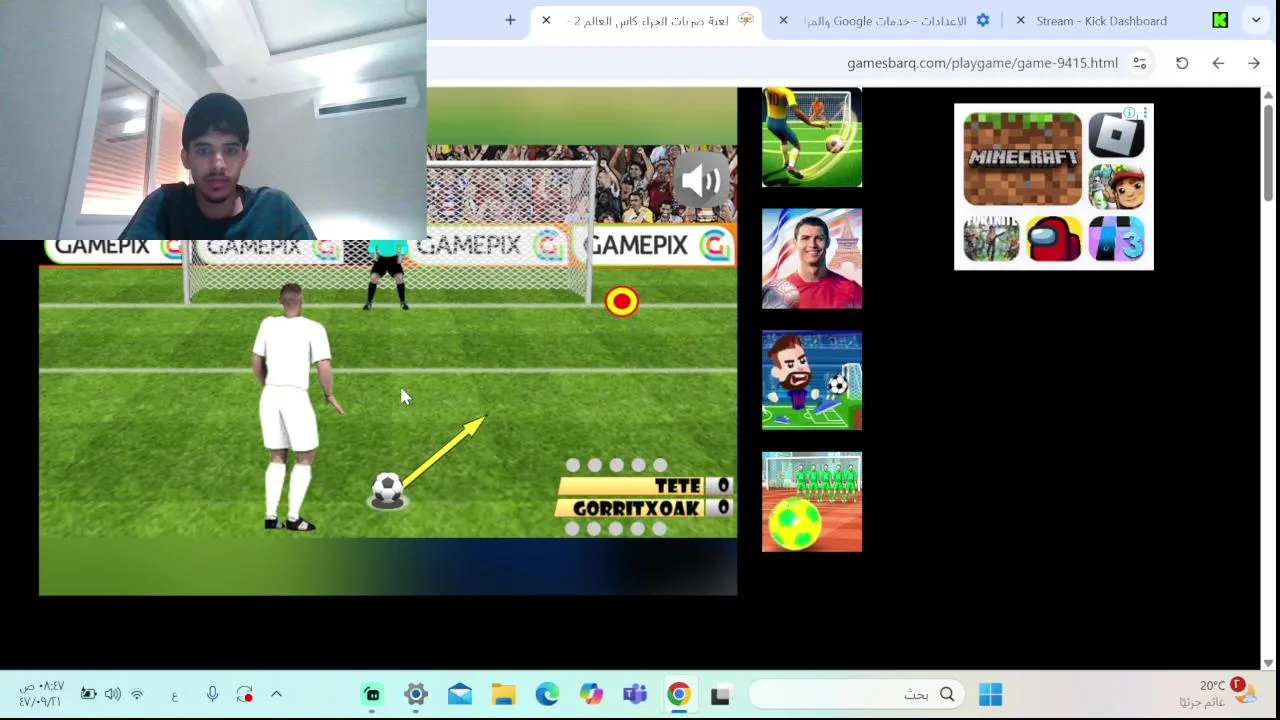
Task: Open Copilot from the taskbar
Action: [591, 694]
